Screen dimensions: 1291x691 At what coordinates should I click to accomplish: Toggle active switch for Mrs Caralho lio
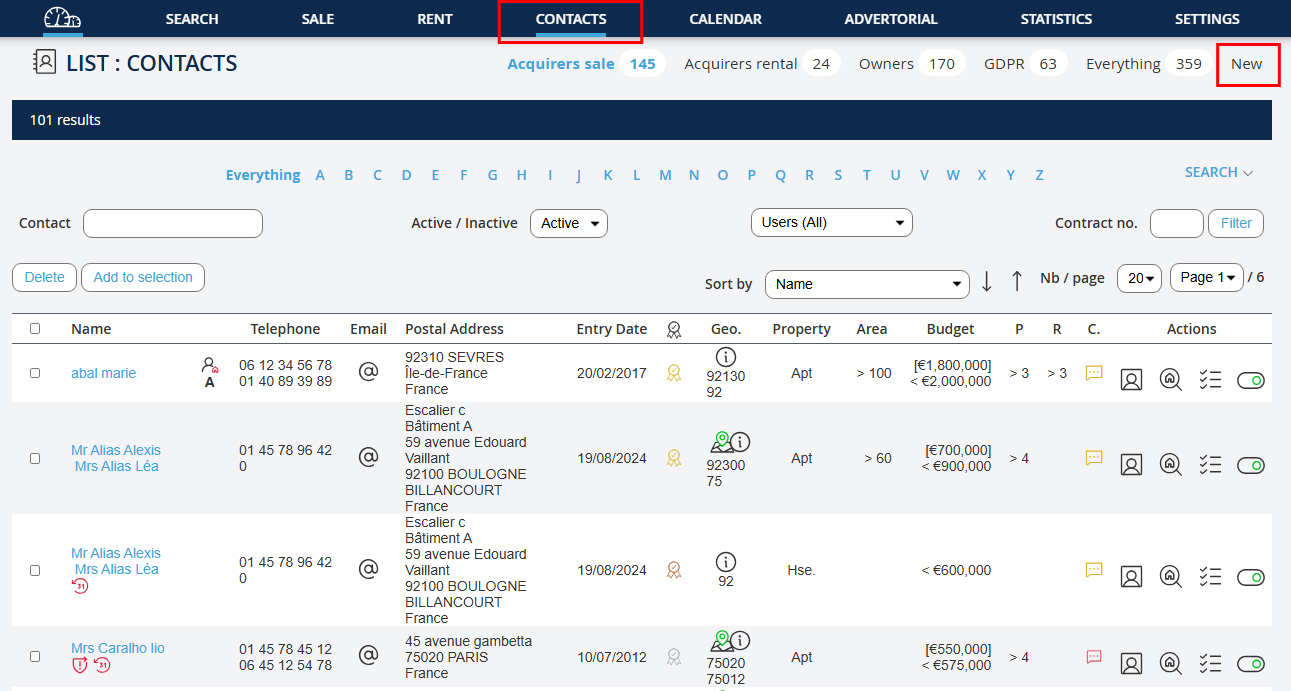pos(1250,664)
